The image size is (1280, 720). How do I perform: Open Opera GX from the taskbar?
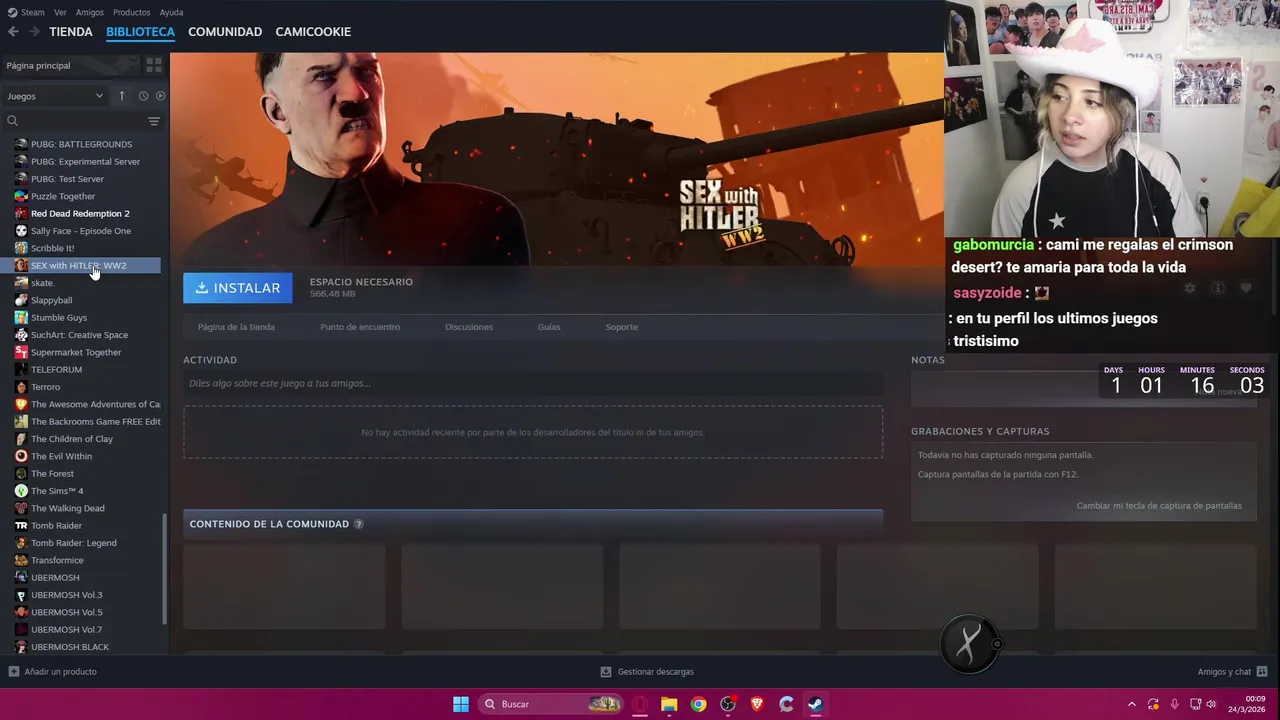pos(640,704)
